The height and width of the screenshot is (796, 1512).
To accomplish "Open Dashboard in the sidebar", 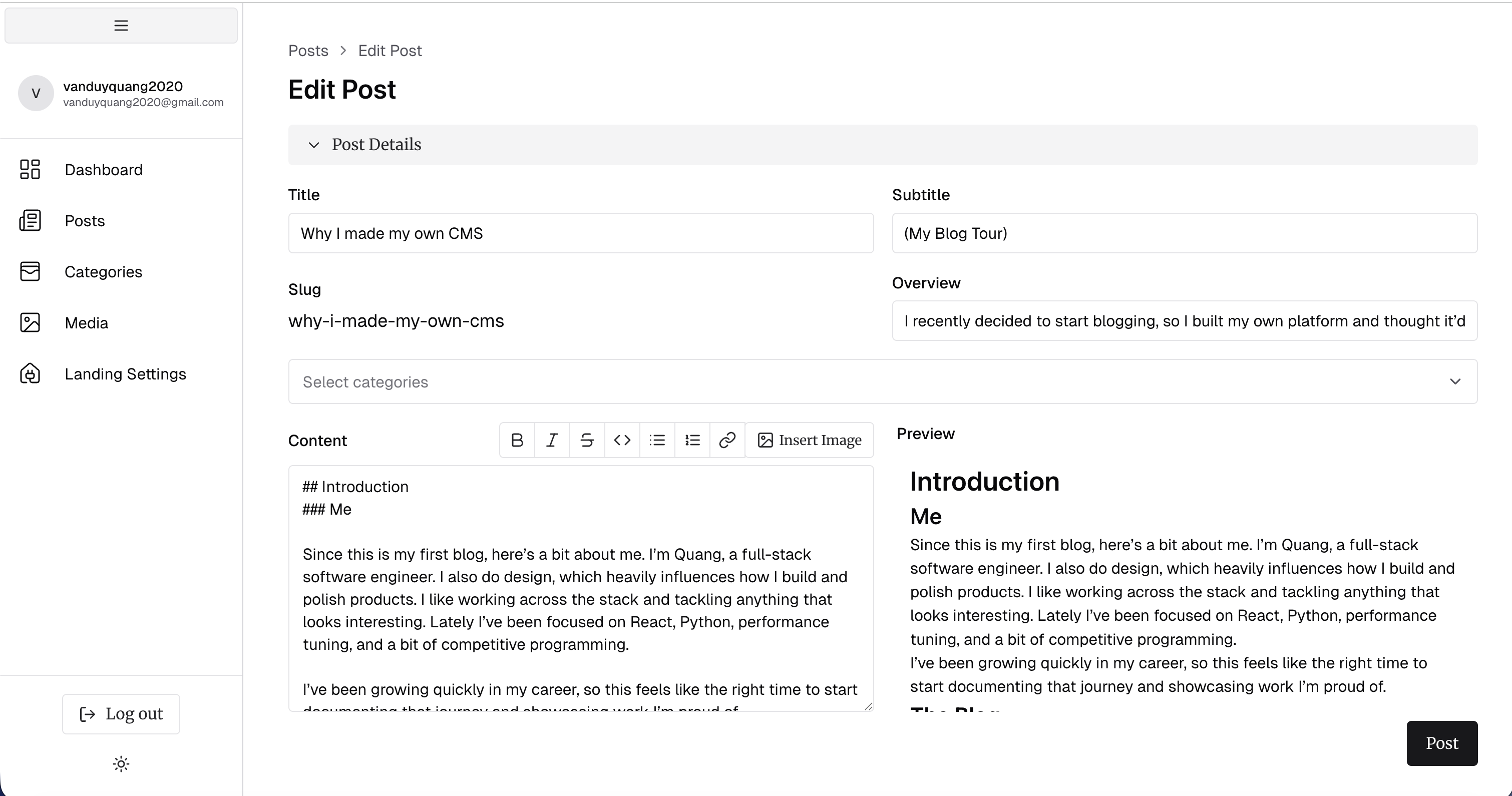I will point(103,170).
